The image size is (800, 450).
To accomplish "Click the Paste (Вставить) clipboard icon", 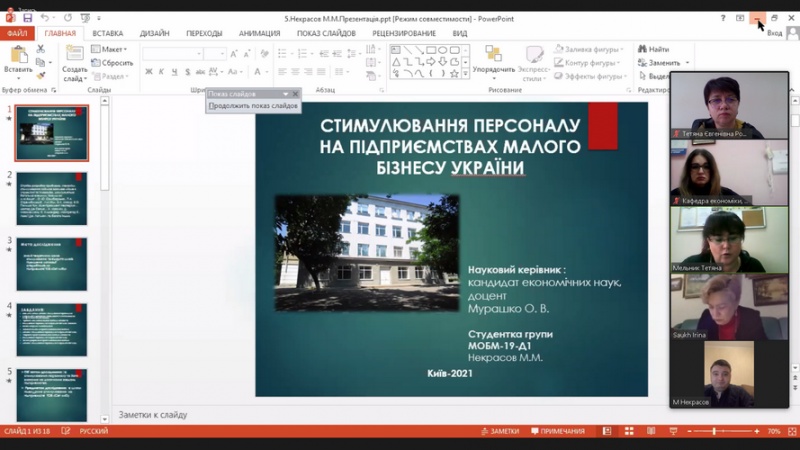I will pyautogui.click(x=17, y=56).
